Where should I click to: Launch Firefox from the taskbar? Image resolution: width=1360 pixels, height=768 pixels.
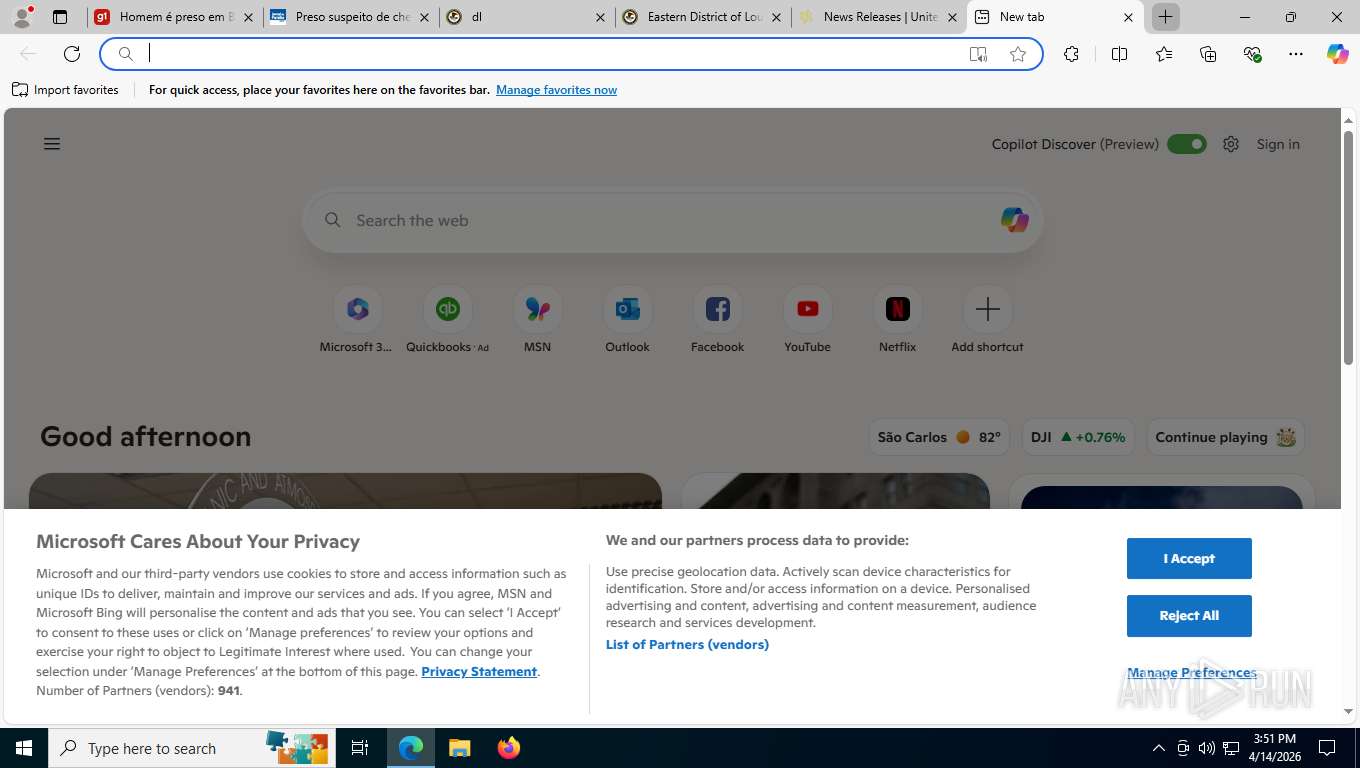(x=509, y=748)
